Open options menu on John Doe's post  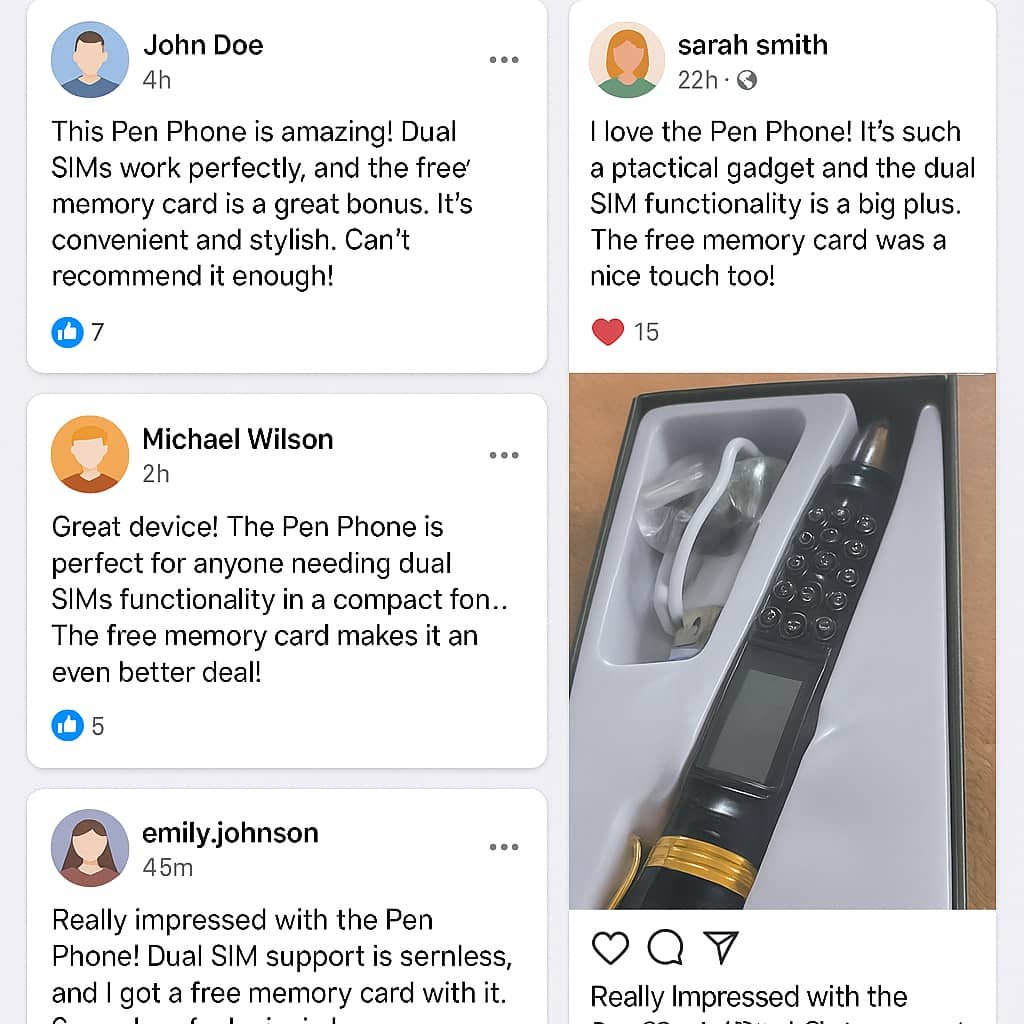504,59
